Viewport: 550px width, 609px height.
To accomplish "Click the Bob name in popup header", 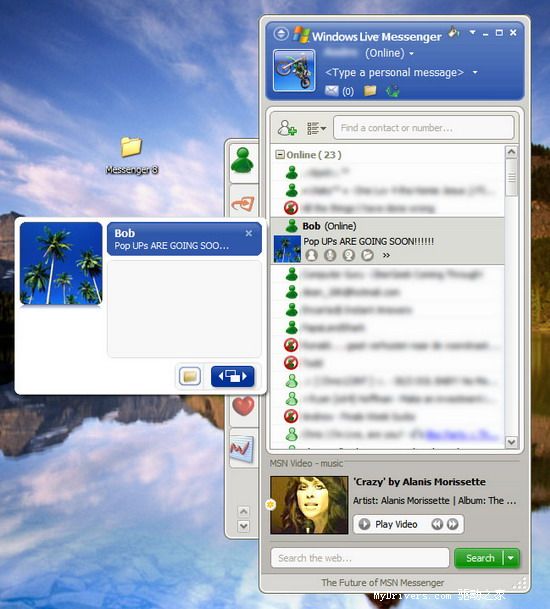I will tap(125, 233).
